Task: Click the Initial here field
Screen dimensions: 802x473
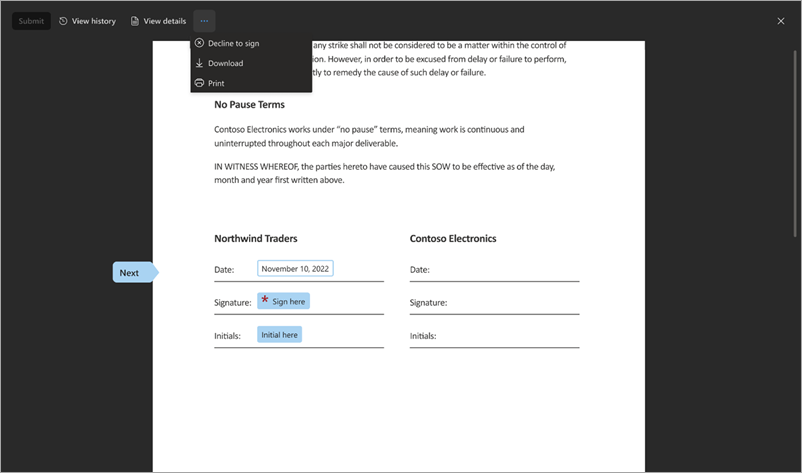Action: coord(279,334)
